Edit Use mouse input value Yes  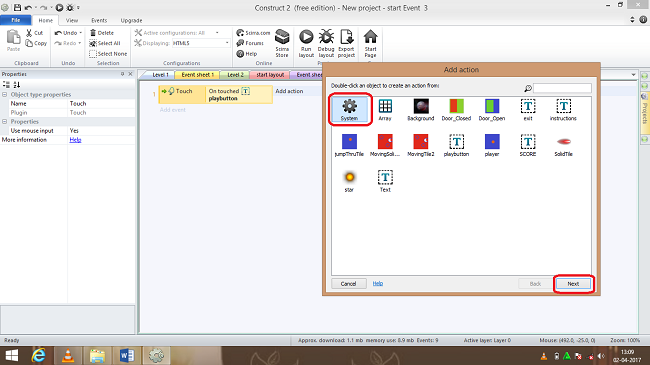pos(102,131)
